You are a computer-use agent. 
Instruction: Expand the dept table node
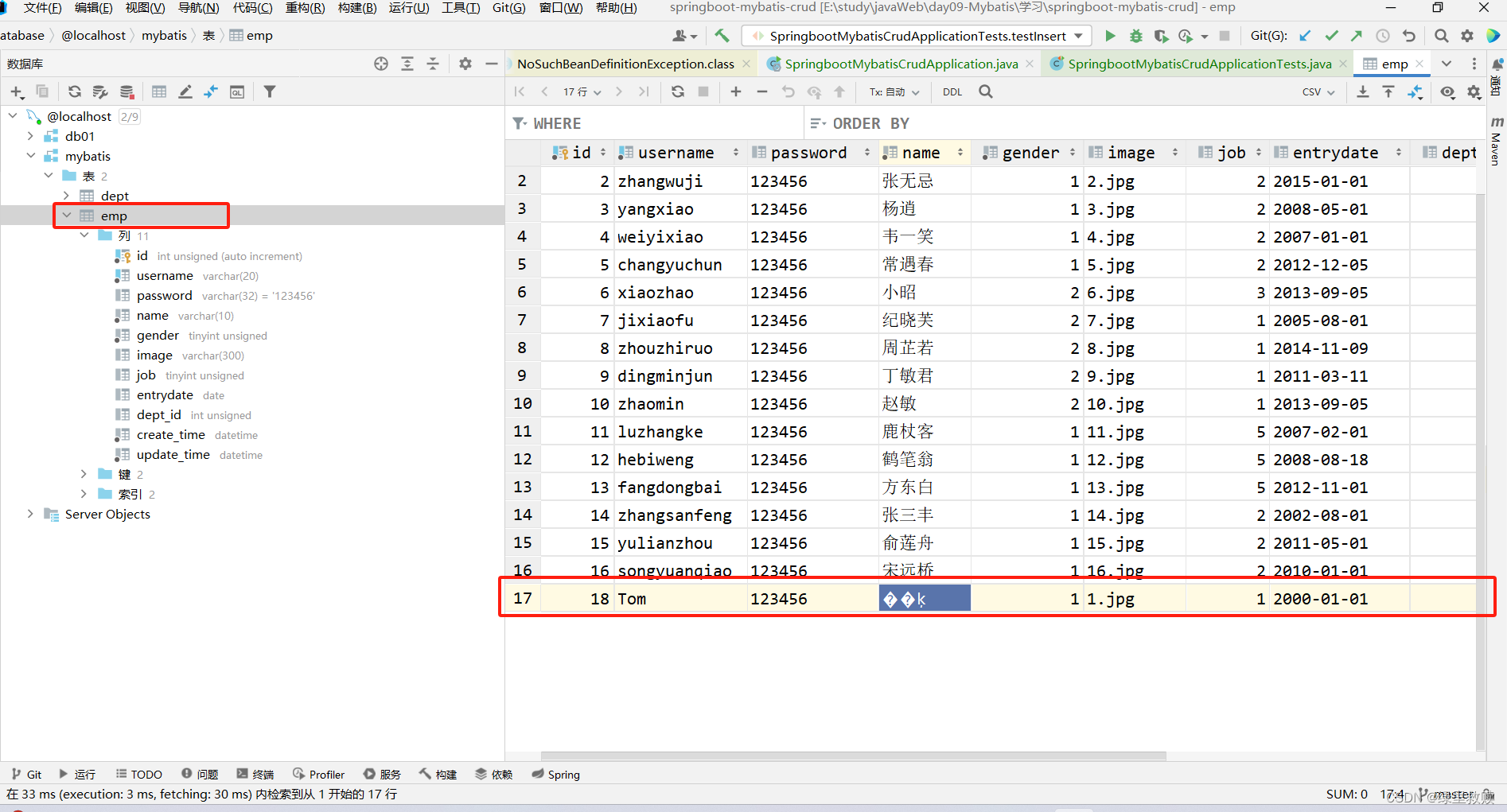coord(66,195)
